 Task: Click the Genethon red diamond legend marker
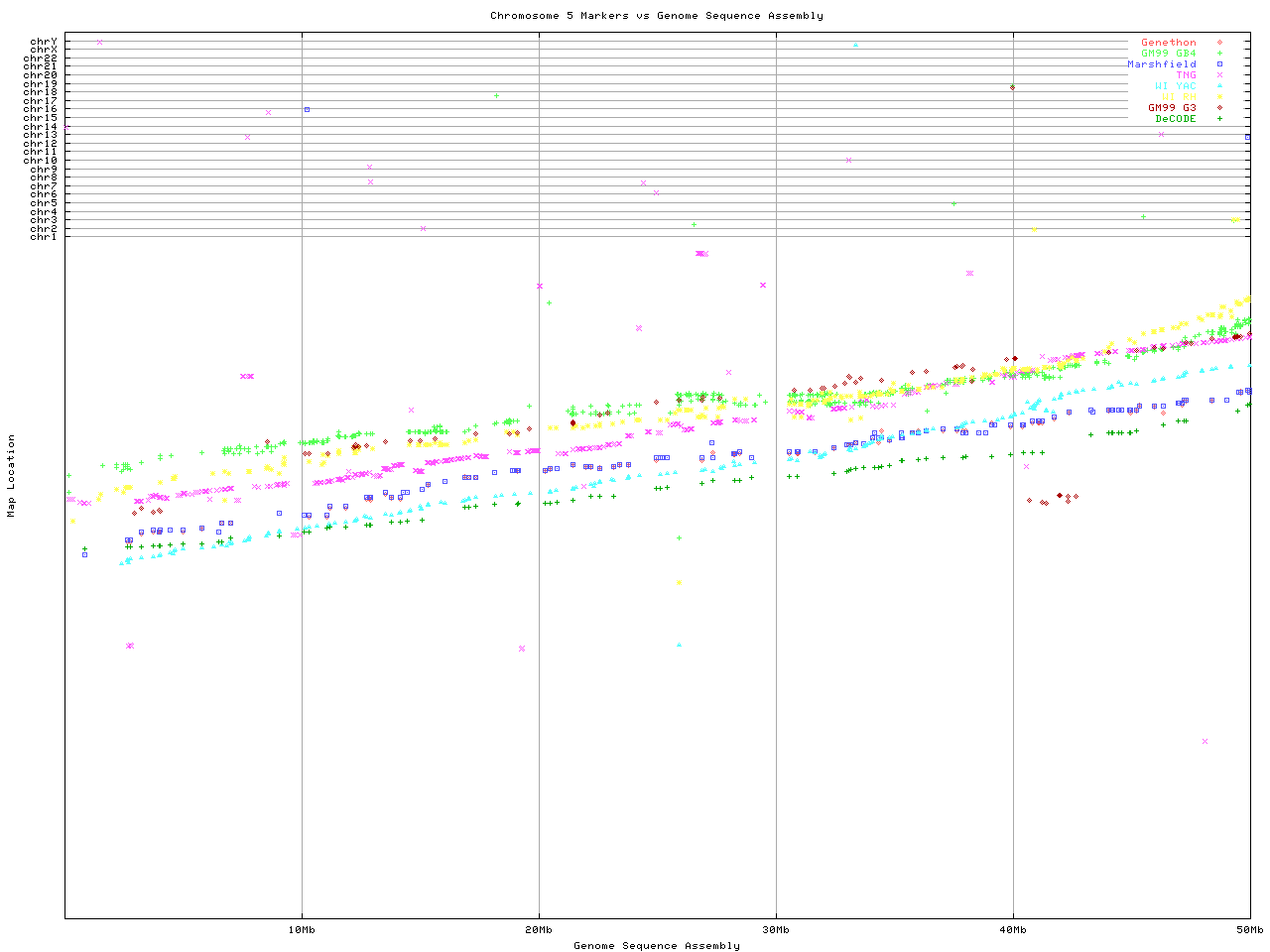pyautogui.click(x=1219, y=43)
